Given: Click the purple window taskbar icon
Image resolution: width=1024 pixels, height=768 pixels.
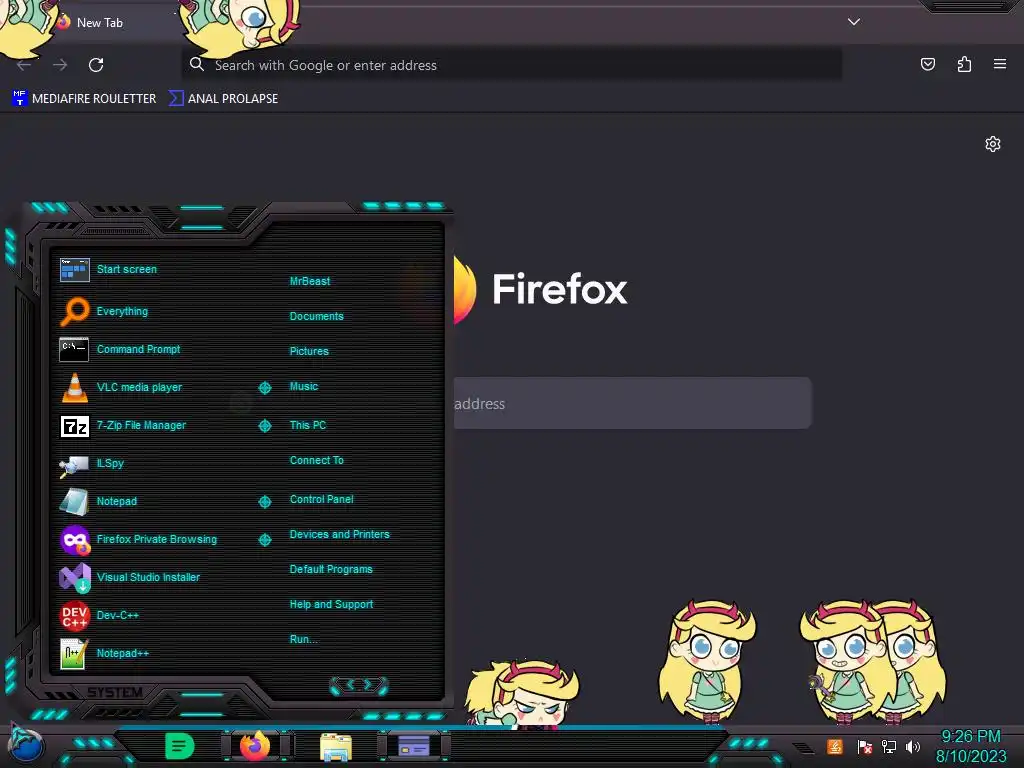Looking at the screenshot, I should 413,746.
